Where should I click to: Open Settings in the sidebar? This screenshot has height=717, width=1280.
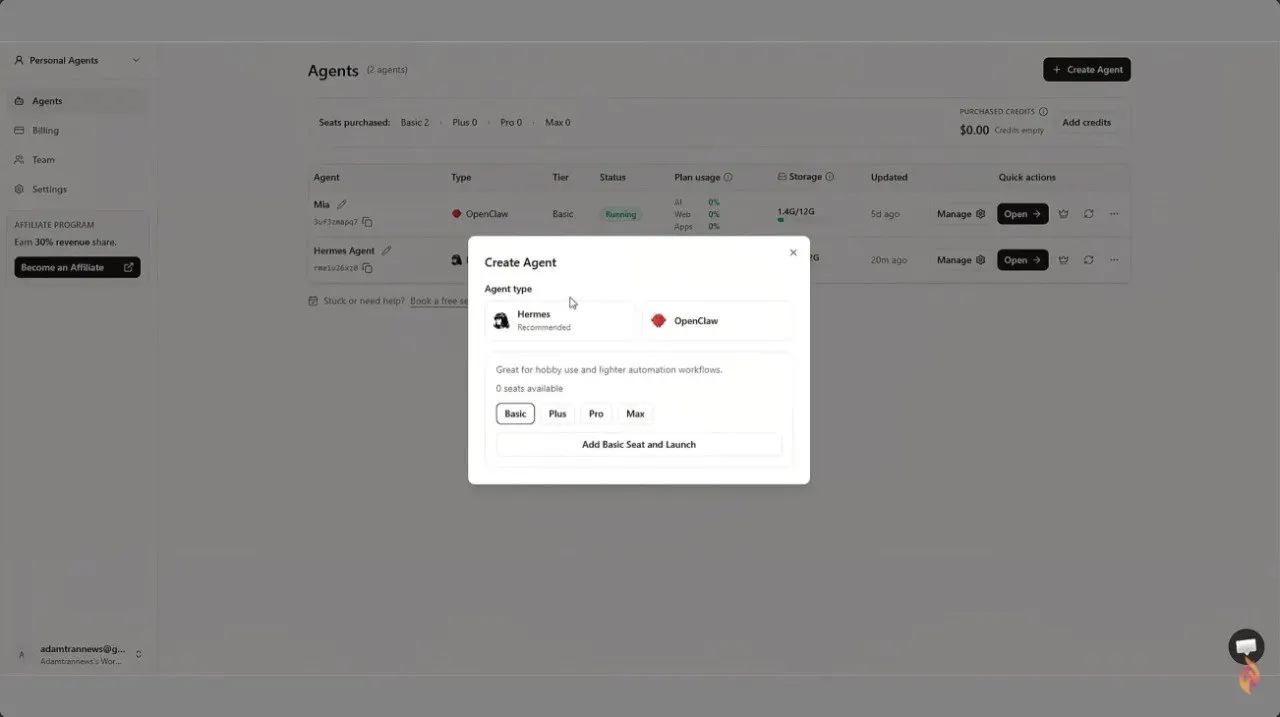77,189
